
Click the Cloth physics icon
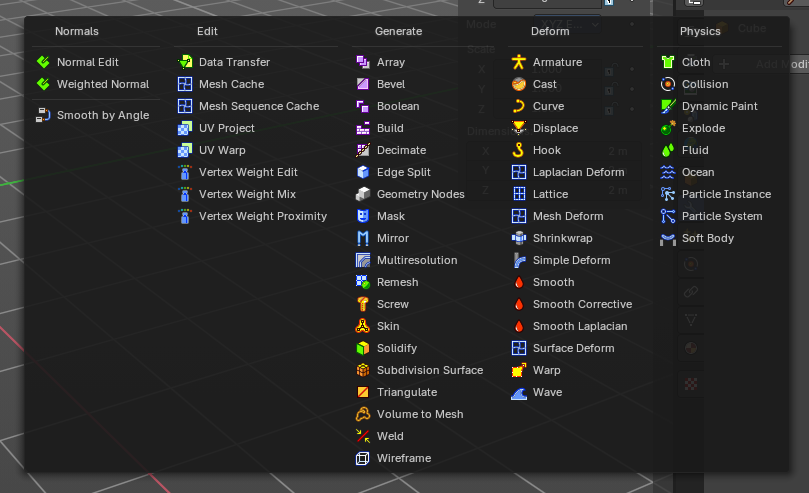pos(668,62)
